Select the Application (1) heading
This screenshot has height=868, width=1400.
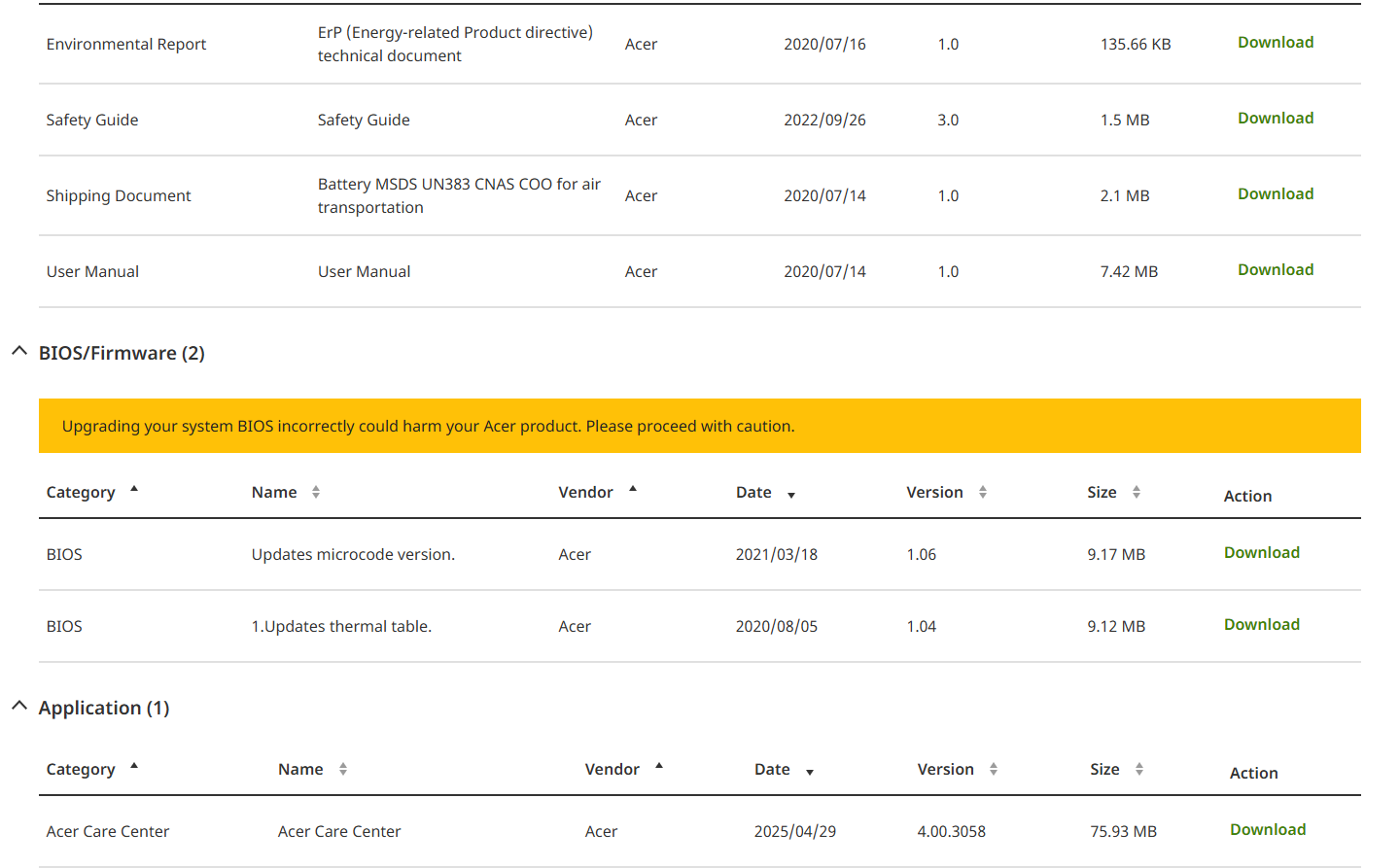(x=104, y=709)
